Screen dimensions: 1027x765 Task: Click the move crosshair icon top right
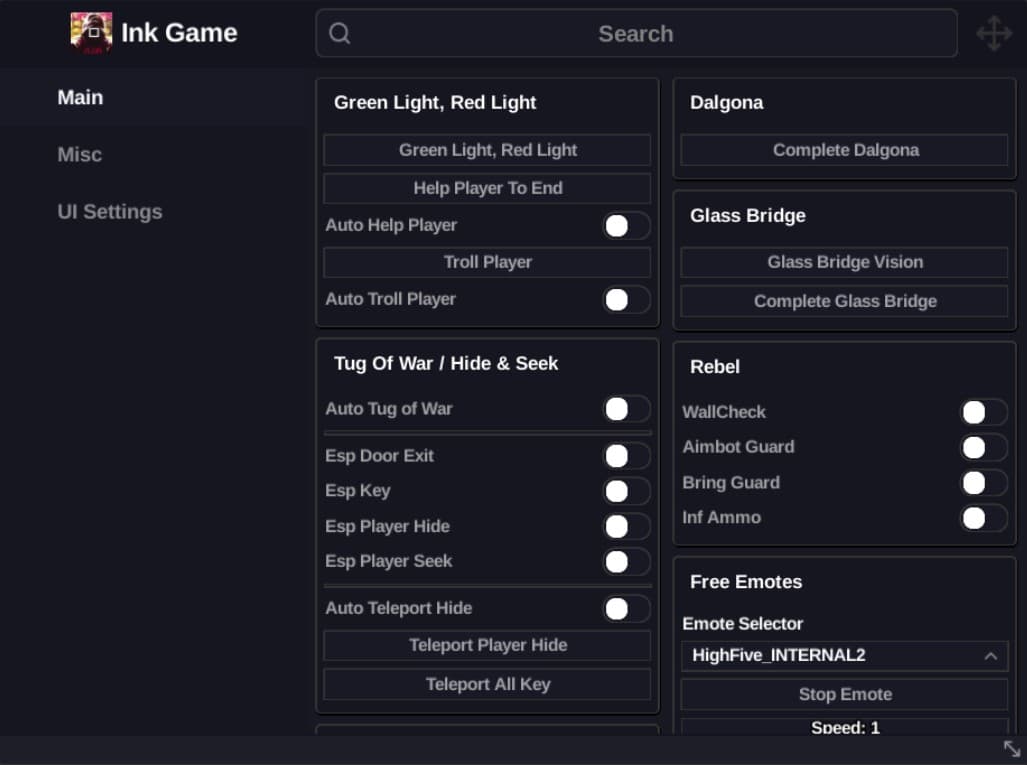[994, 33]
